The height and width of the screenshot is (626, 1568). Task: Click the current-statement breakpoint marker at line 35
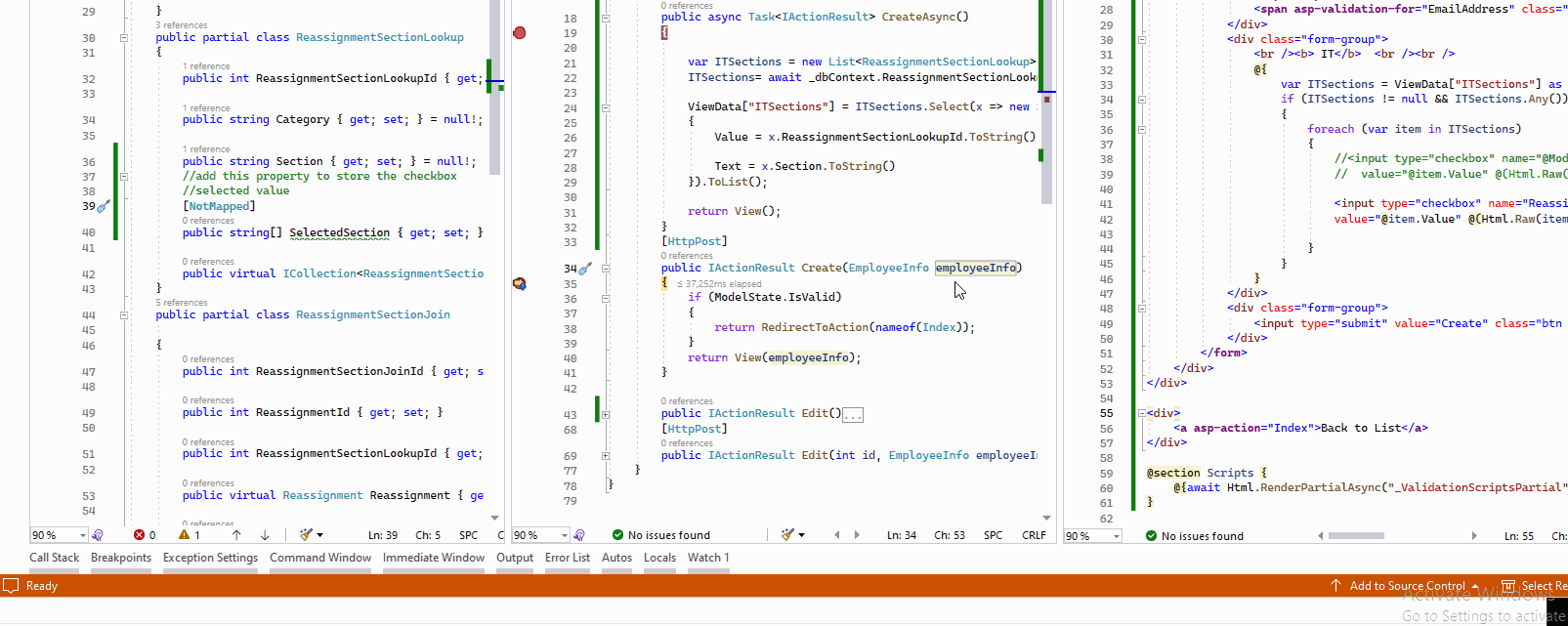(x=520, y=283)
